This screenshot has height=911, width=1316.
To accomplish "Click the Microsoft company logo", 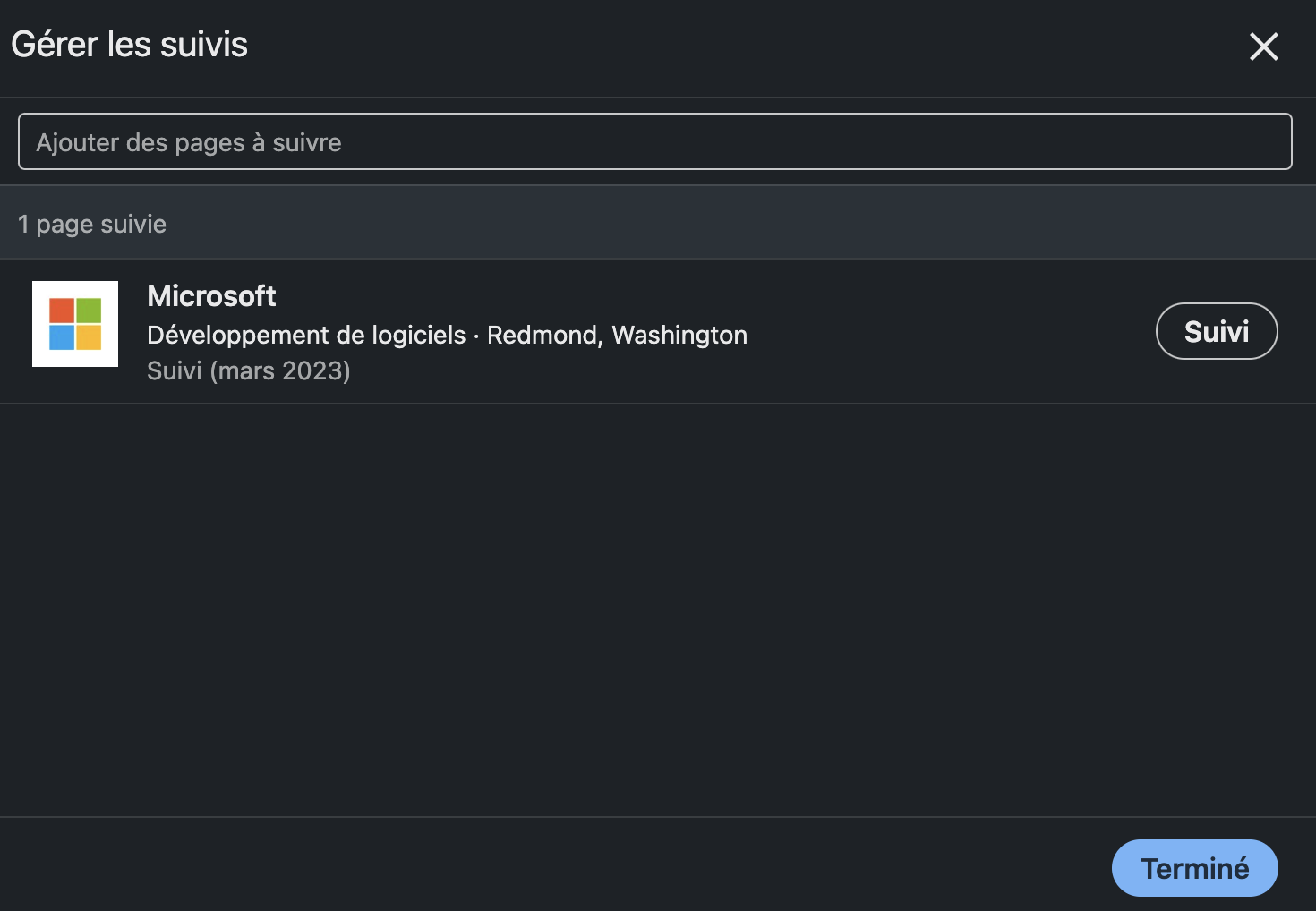I will coord(75,324).
